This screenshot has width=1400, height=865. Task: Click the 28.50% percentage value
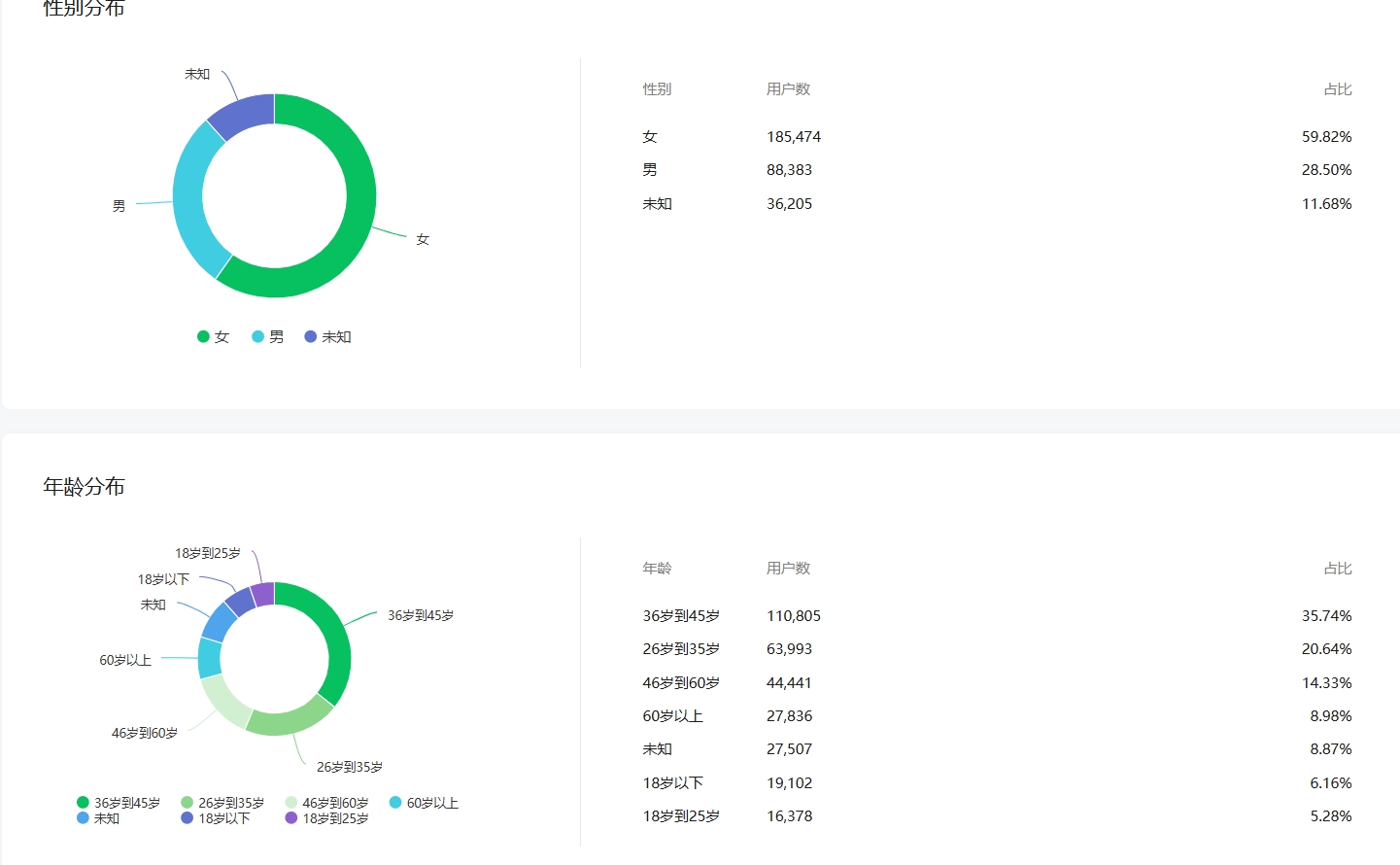[x=1327, y=170]
